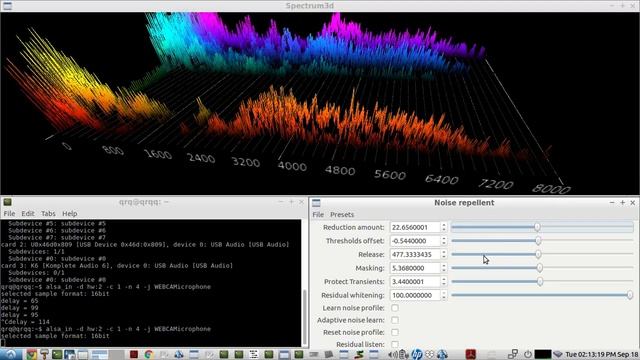640x360 pixels.
Task: Click the battery status tray icon
Action: [404, 354]
